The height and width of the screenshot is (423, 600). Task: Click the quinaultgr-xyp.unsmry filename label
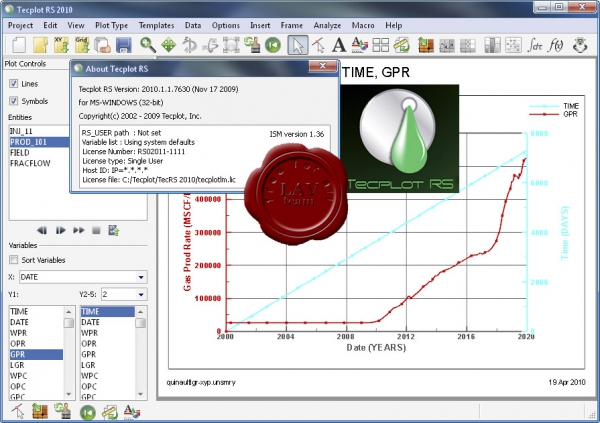(x=201, y=382)
